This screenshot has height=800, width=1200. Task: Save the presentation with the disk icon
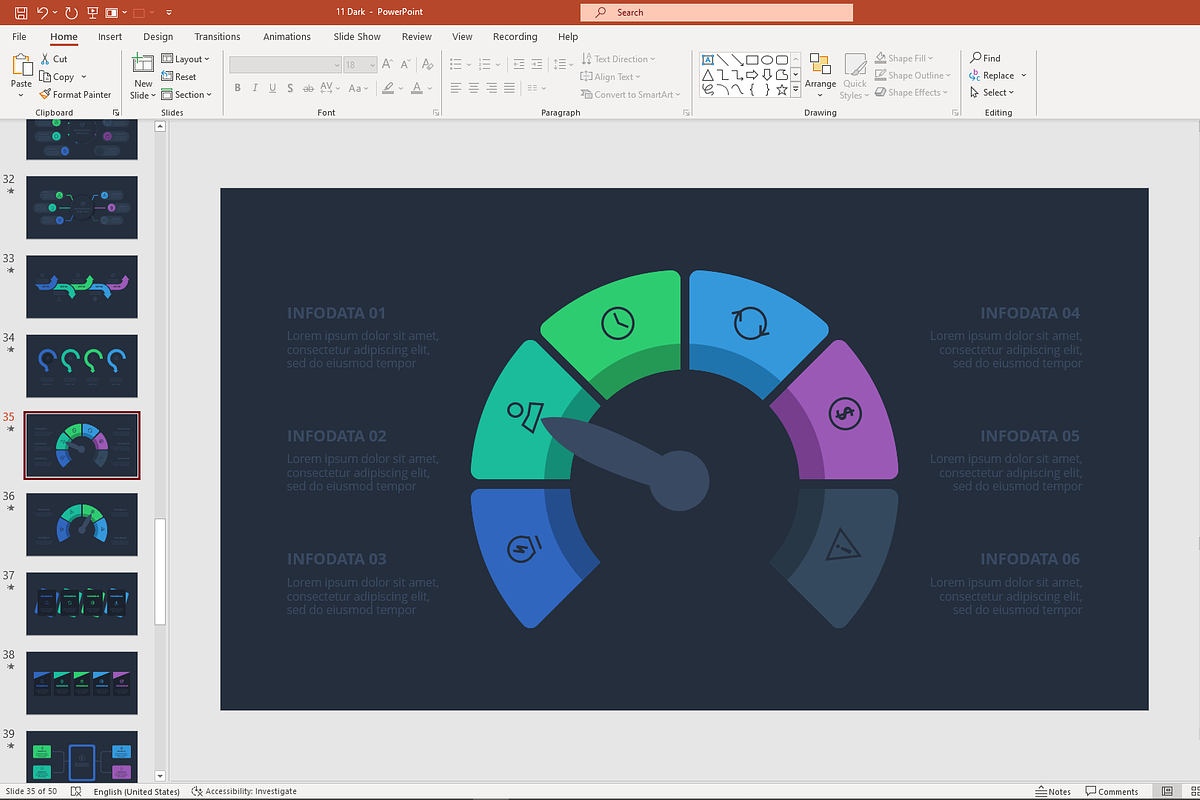(x=21, y=13)
